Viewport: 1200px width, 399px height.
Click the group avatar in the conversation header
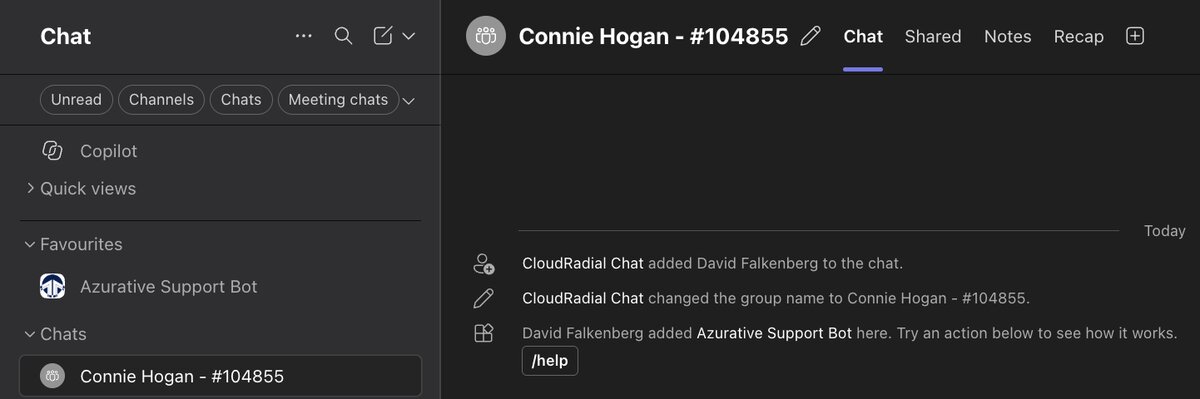tap(486, 36)
